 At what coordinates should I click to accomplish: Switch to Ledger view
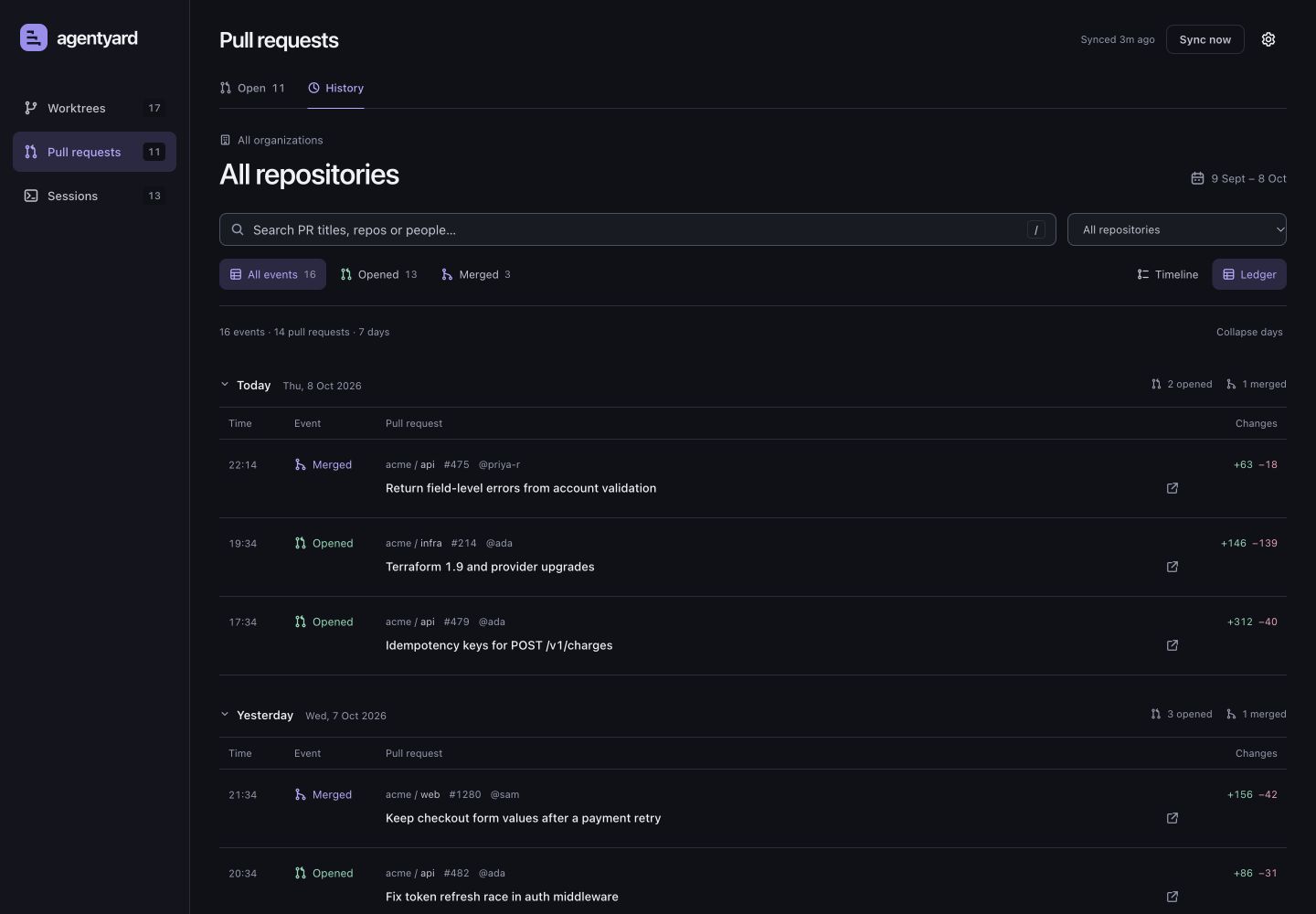point(1249,274)
